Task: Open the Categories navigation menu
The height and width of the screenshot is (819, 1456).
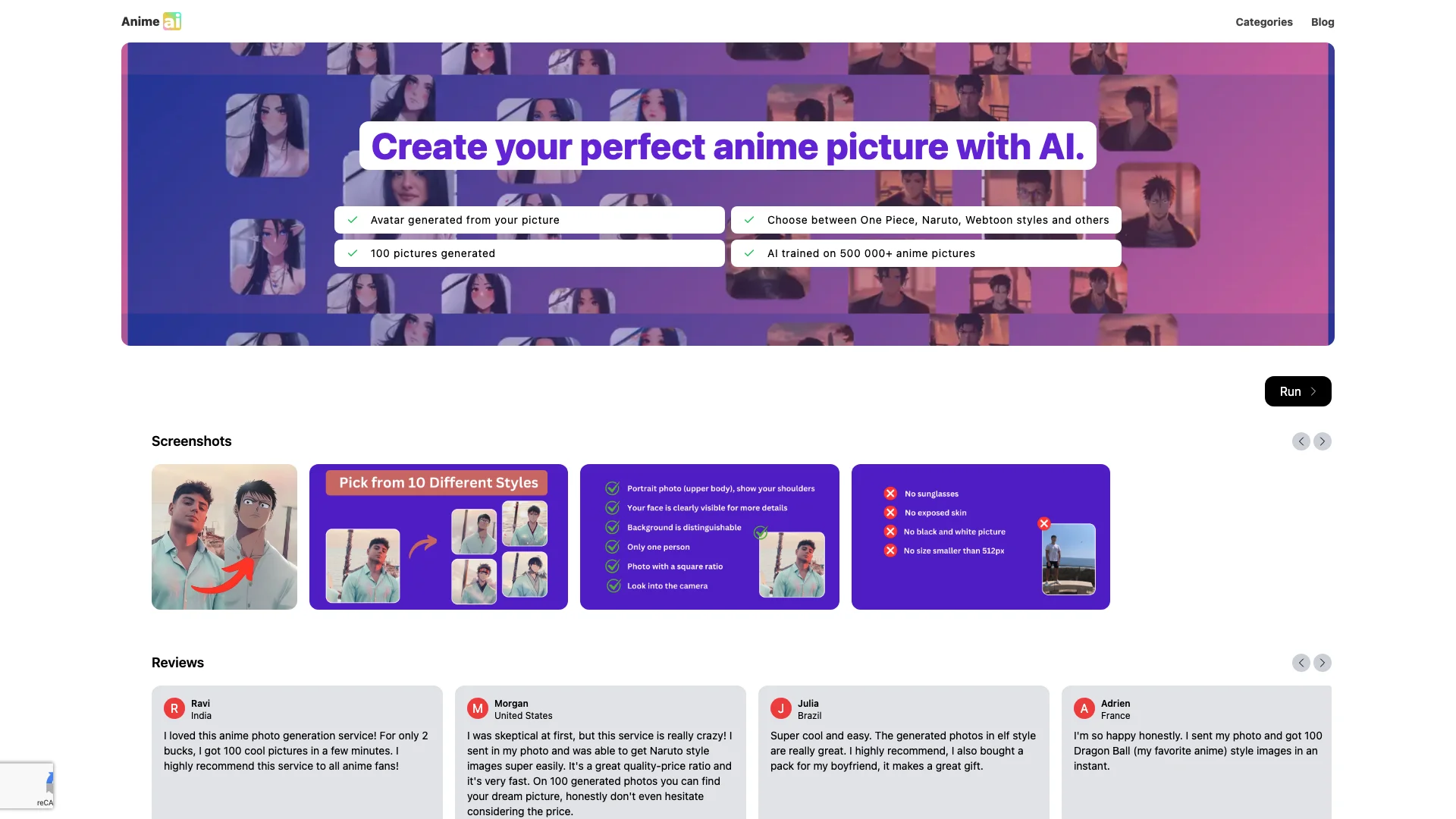Action: 1263,22
